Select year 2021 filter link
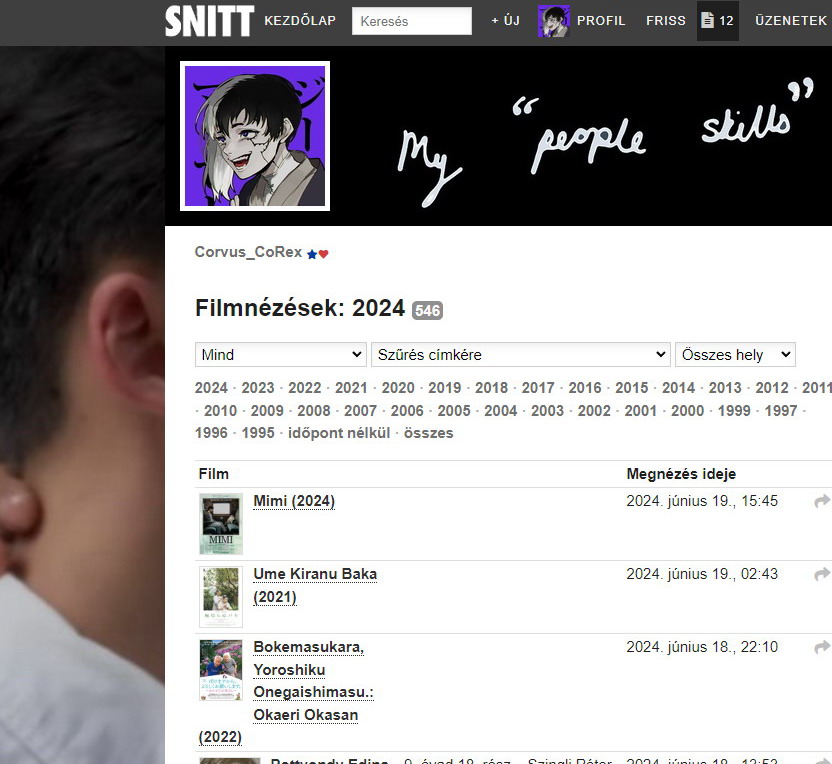Image resolution: width=832 pixels, height=764 pixels. (x=351, y=388)
